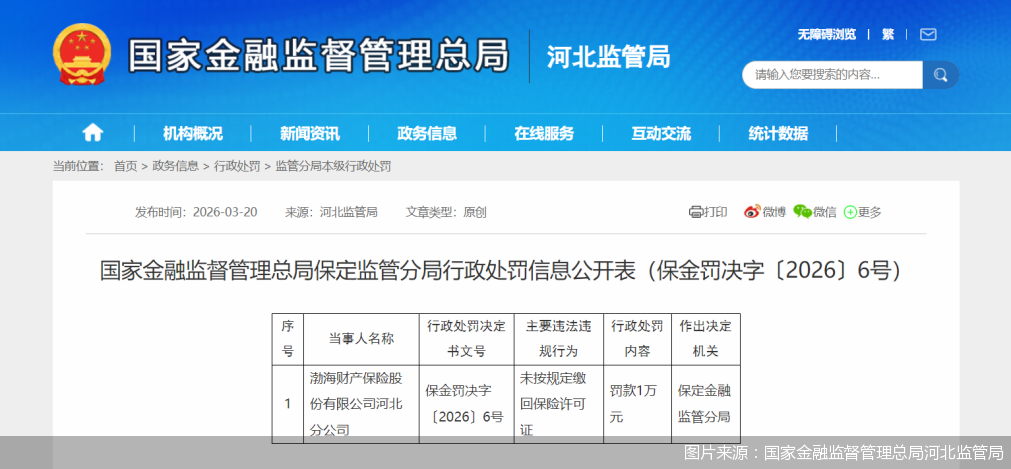Screen dimensions: 1011x469
Task: Click the 行政处罚决定书文号 column header
Action: coord(466,339)
